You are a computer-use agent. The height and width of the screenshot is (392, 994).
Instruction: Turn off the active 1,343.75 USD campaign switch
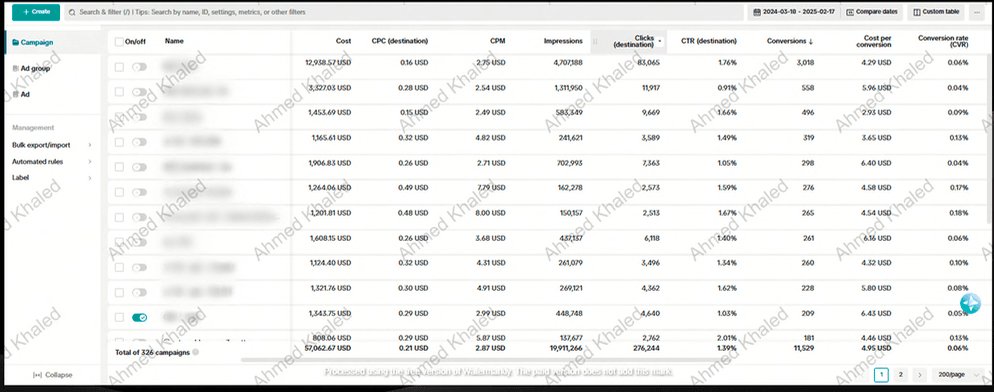139,317
